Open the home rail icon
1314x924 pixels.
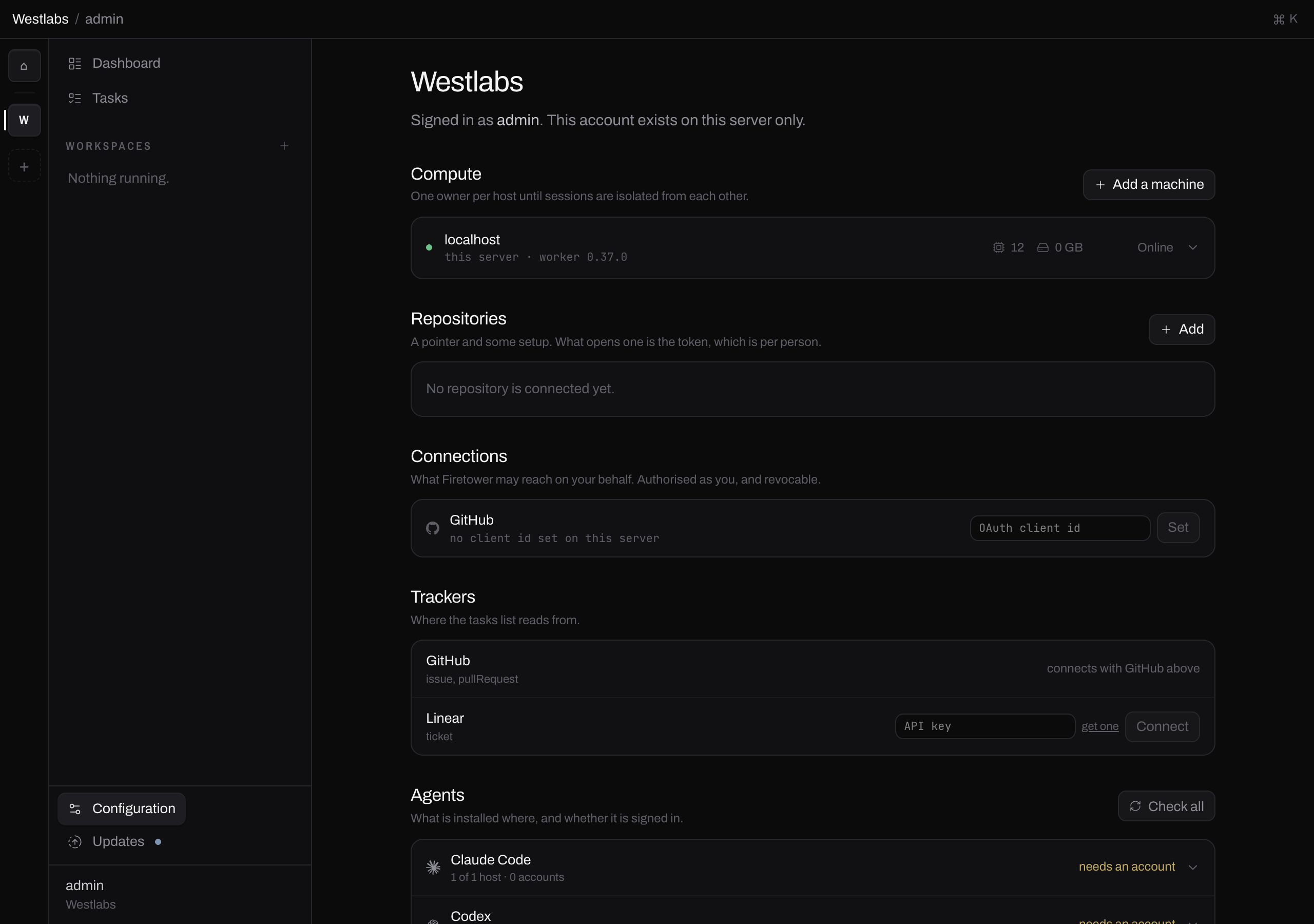click(x=24, y=66)
